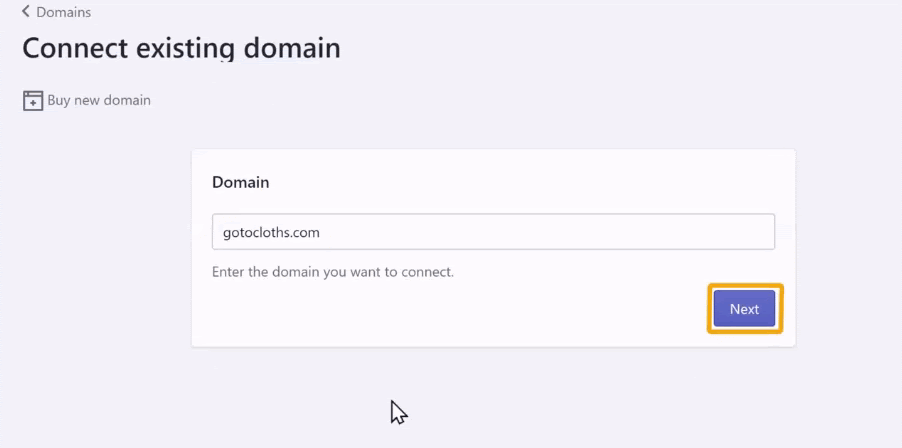Click the word 'Next' inside the button
The height and width of the screenshot is (448, 902).
pos(744,309)
